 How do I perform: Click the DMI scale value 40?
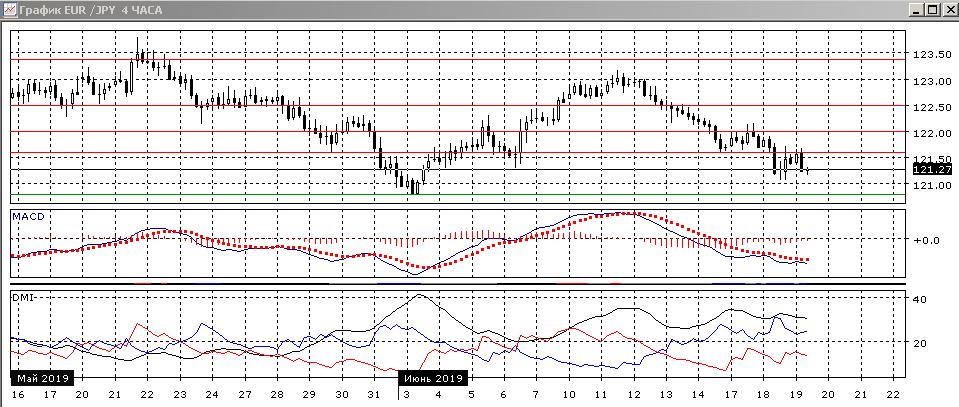pos(920,299)
